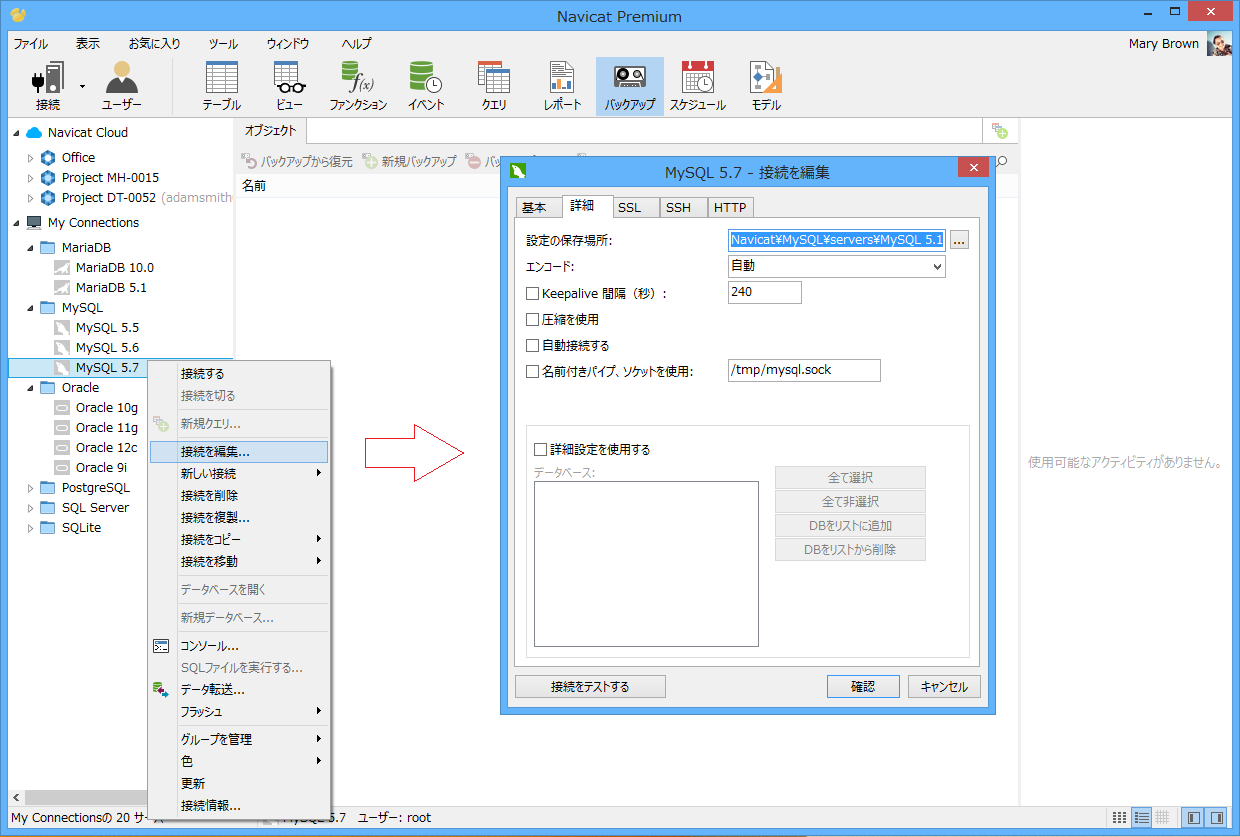Click the /tmp/mysql.sock socket field
1240x837 pixels.
click(x=805, y=370)
